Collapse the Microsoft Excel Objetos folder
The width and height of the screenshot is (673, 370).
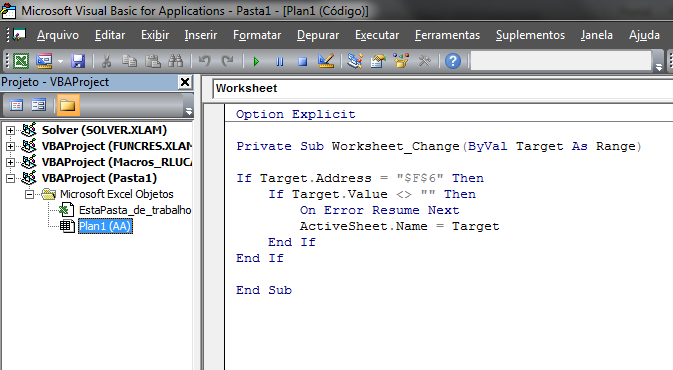coord(29,194)
